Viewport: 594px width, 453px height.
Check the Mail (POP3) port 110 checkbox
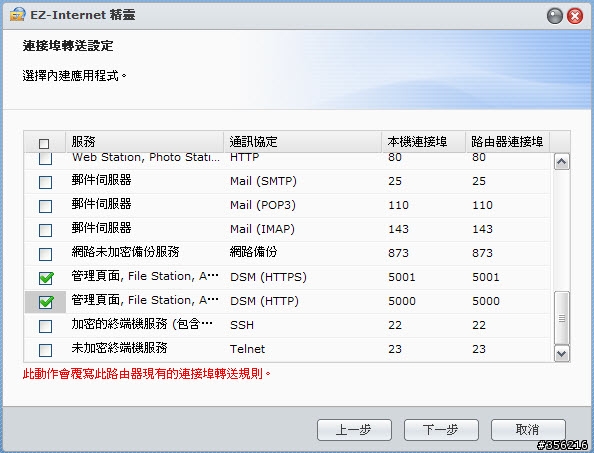[x=45, y=206]
